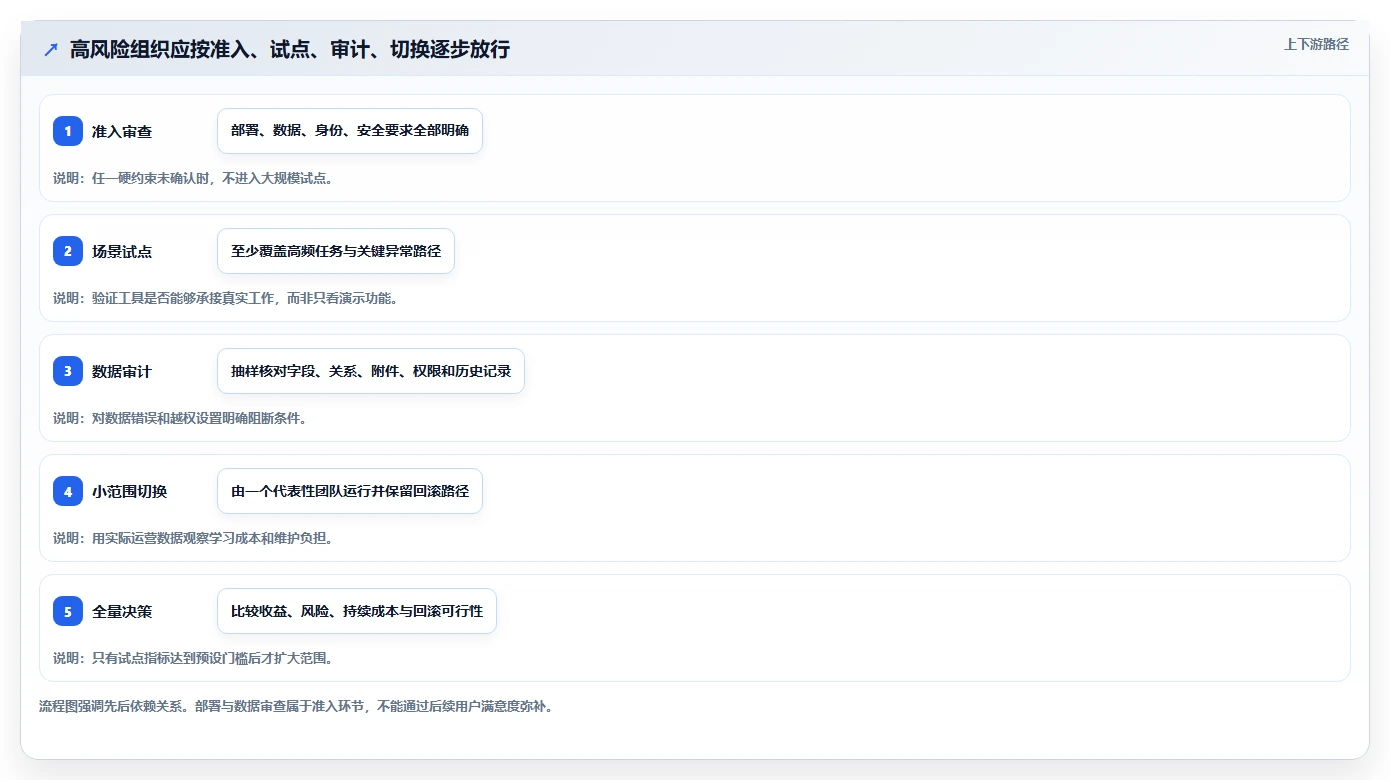Viewport: 1390px width, 780px height.
Task: Click the 部署、数据、身份、安全要求全部明确 chip
Action: pos(350,131)
